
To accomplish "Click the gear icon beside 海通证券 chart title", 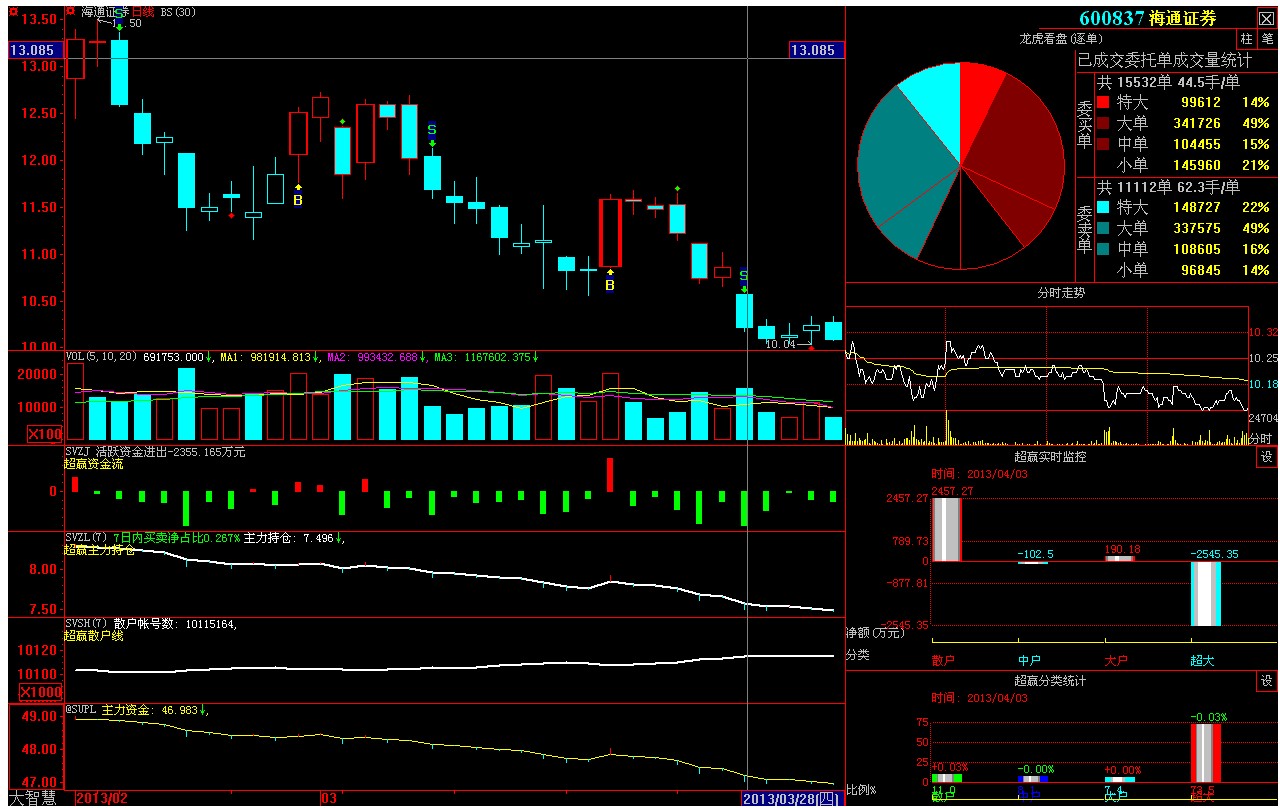I will pyautogui.click(x=69, y=11).
